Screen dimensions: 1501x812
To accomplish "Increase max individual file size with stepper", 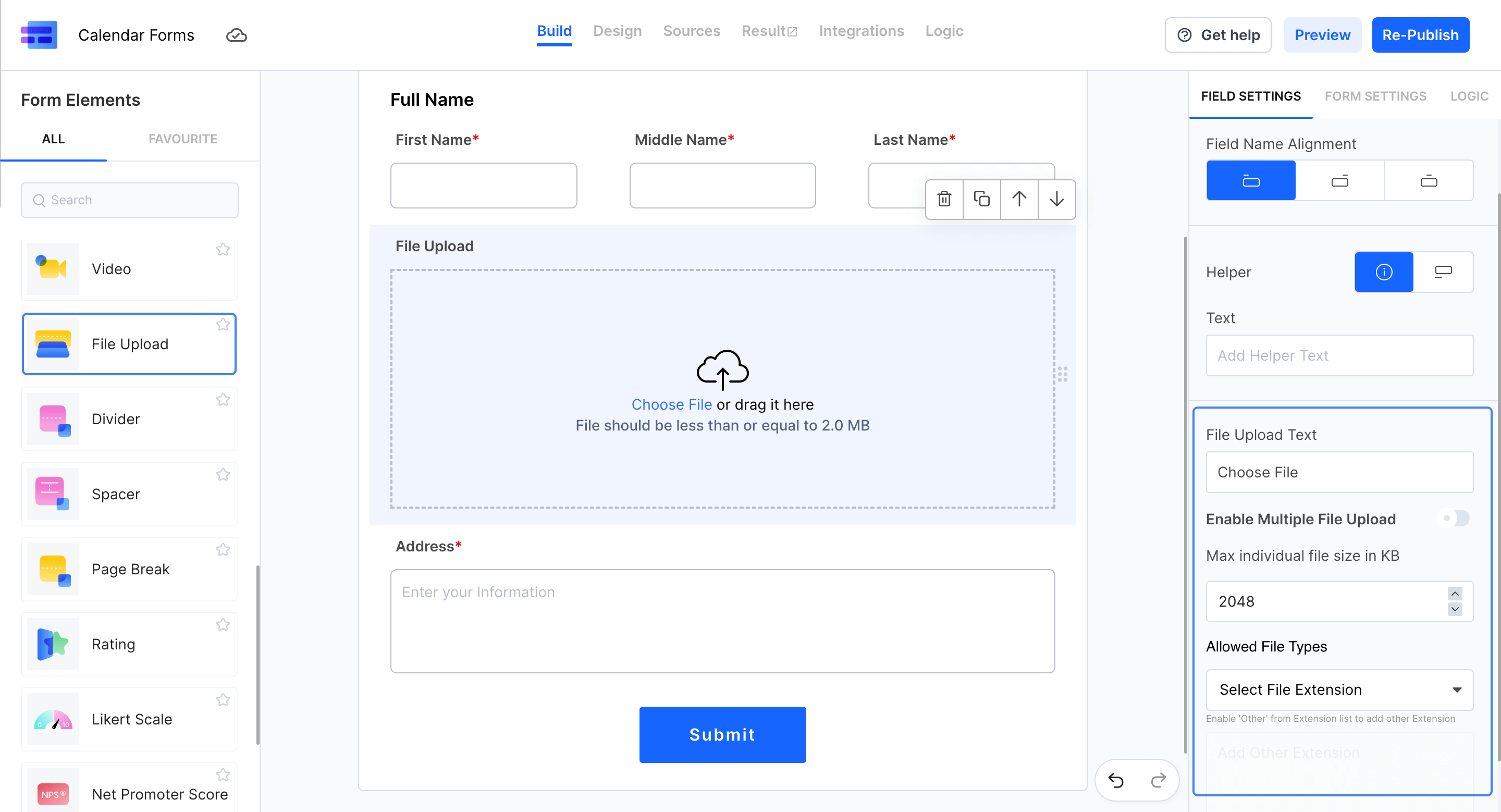I will pos(1455,594).
